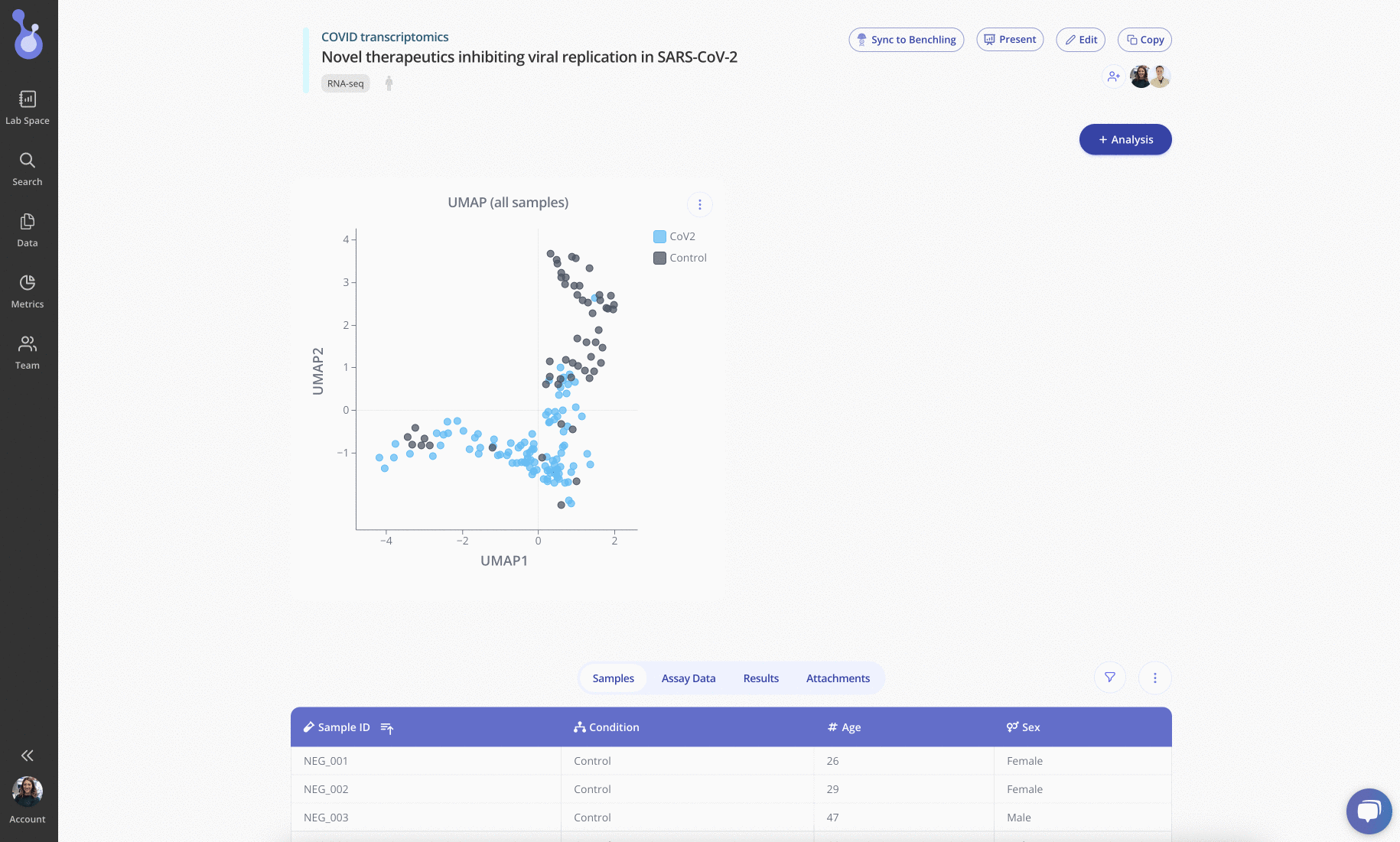The height and width of the screenshot is (842, 1400).
Task: Collapse the sidebar with double chevron
Action: (x=28, y=756)
